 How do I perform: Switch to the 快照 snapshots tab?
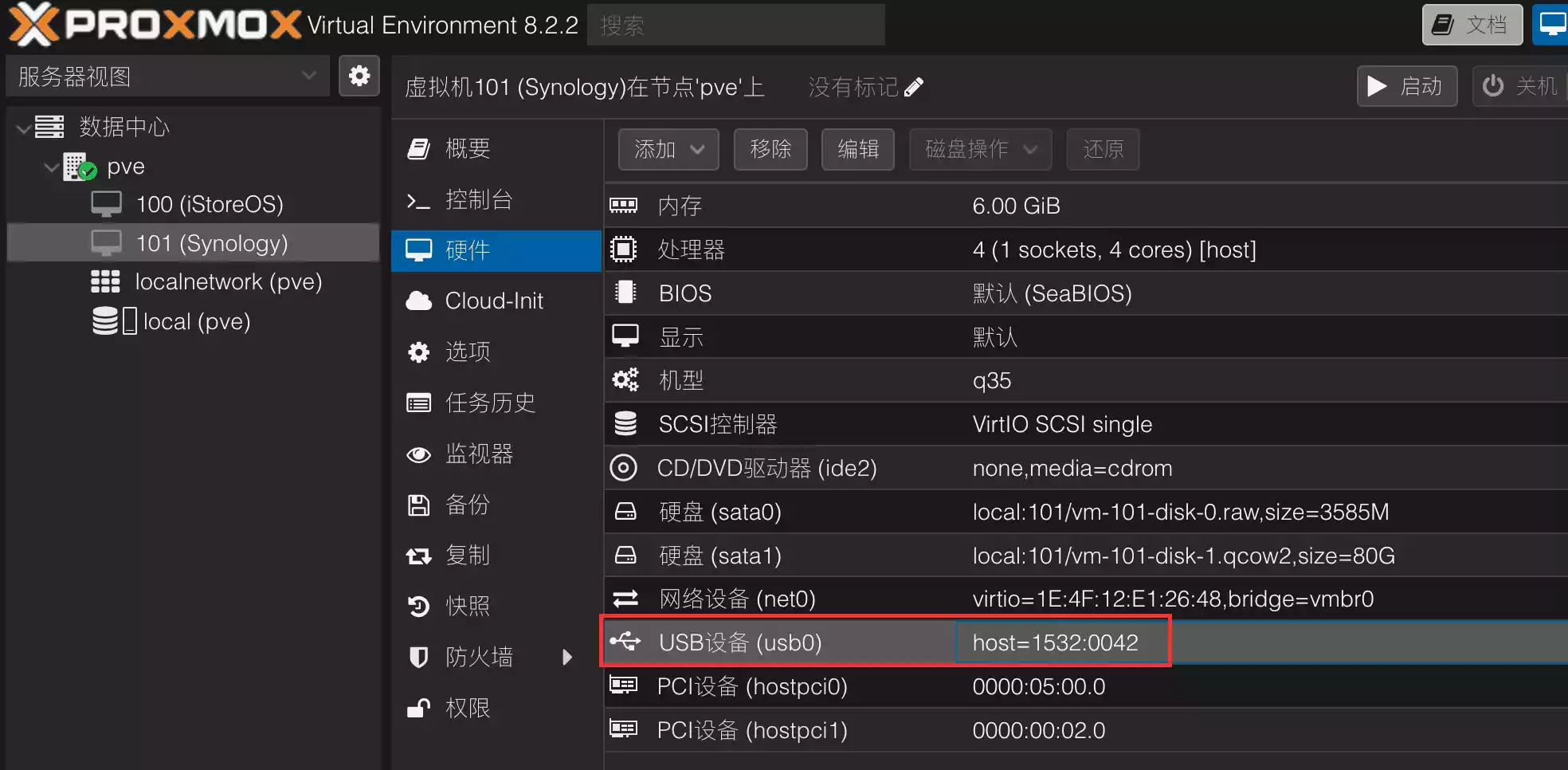(468, 606)
